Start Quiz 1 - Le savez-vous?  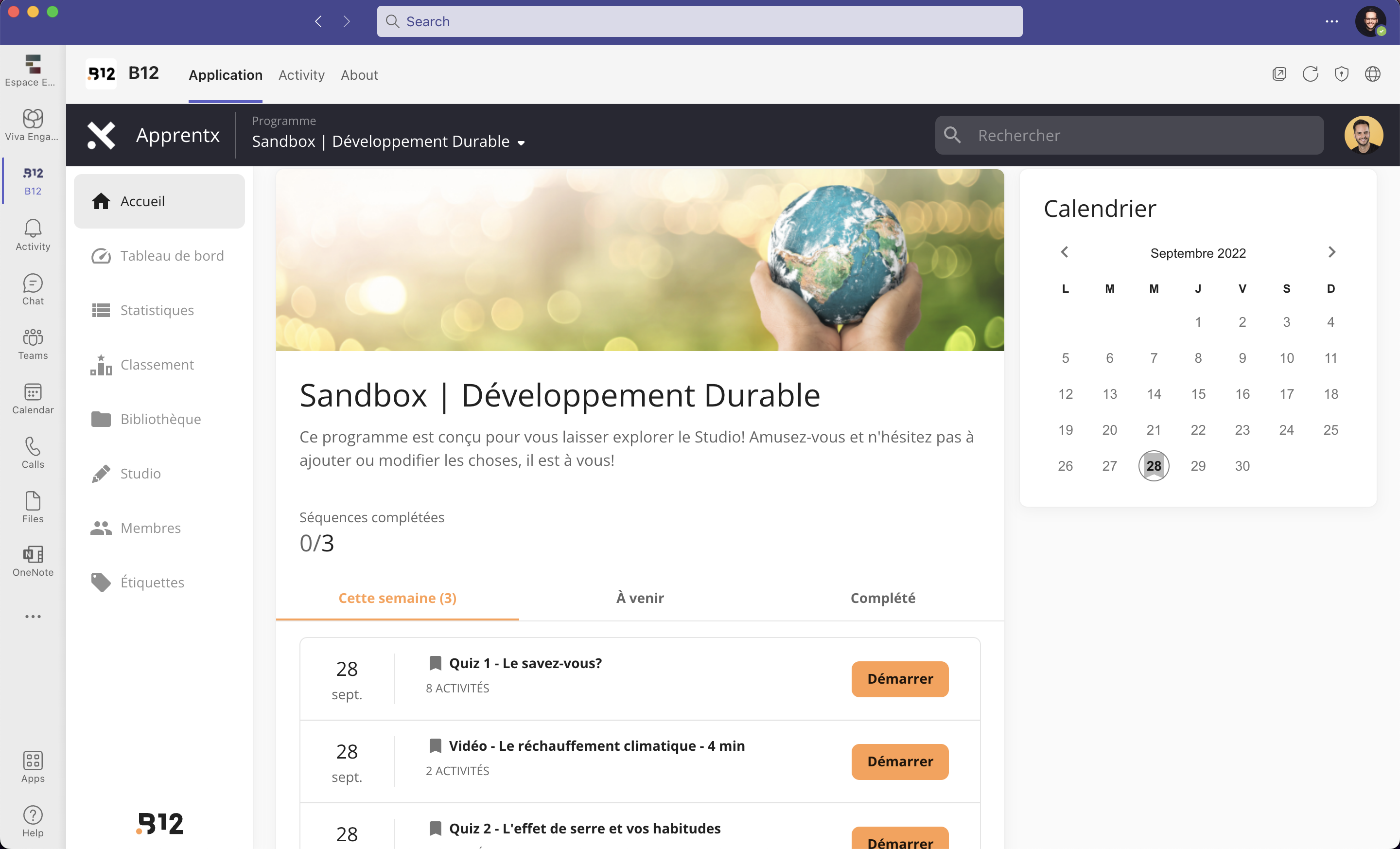(900, 679)
